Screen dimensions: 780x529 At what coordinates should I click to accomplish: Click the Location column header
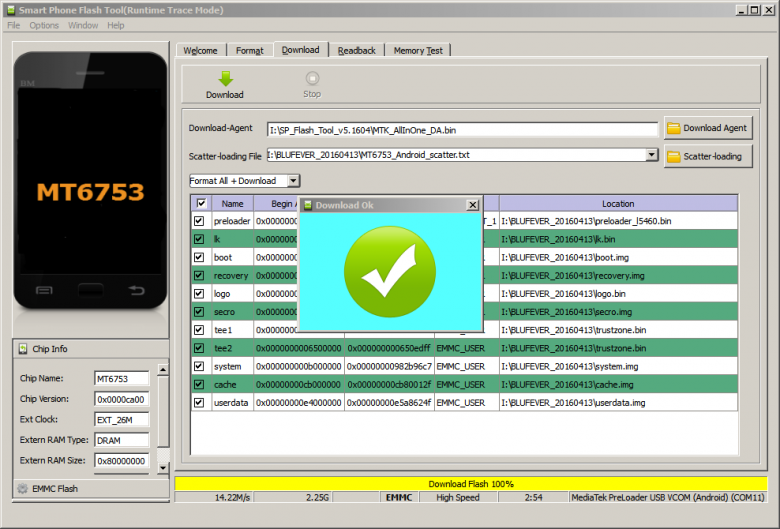[x=618, y=204]
